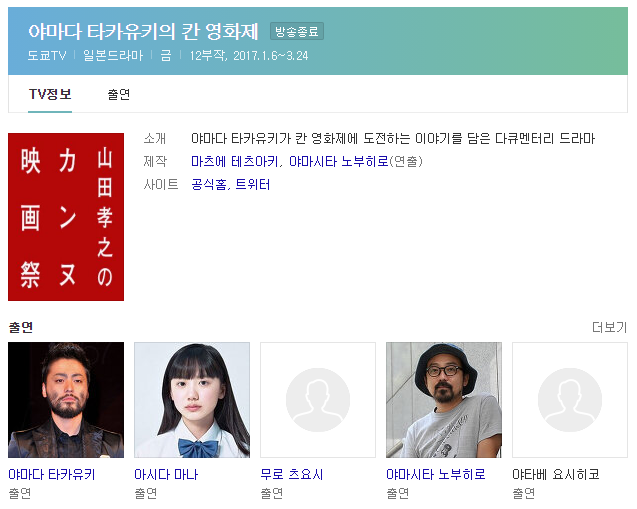Image resolution: width=637 pixels, height=509 pixels.
Task: Click the 도쿄TV channel text in header
Action: pyautogui.click(x=47, y=55)
